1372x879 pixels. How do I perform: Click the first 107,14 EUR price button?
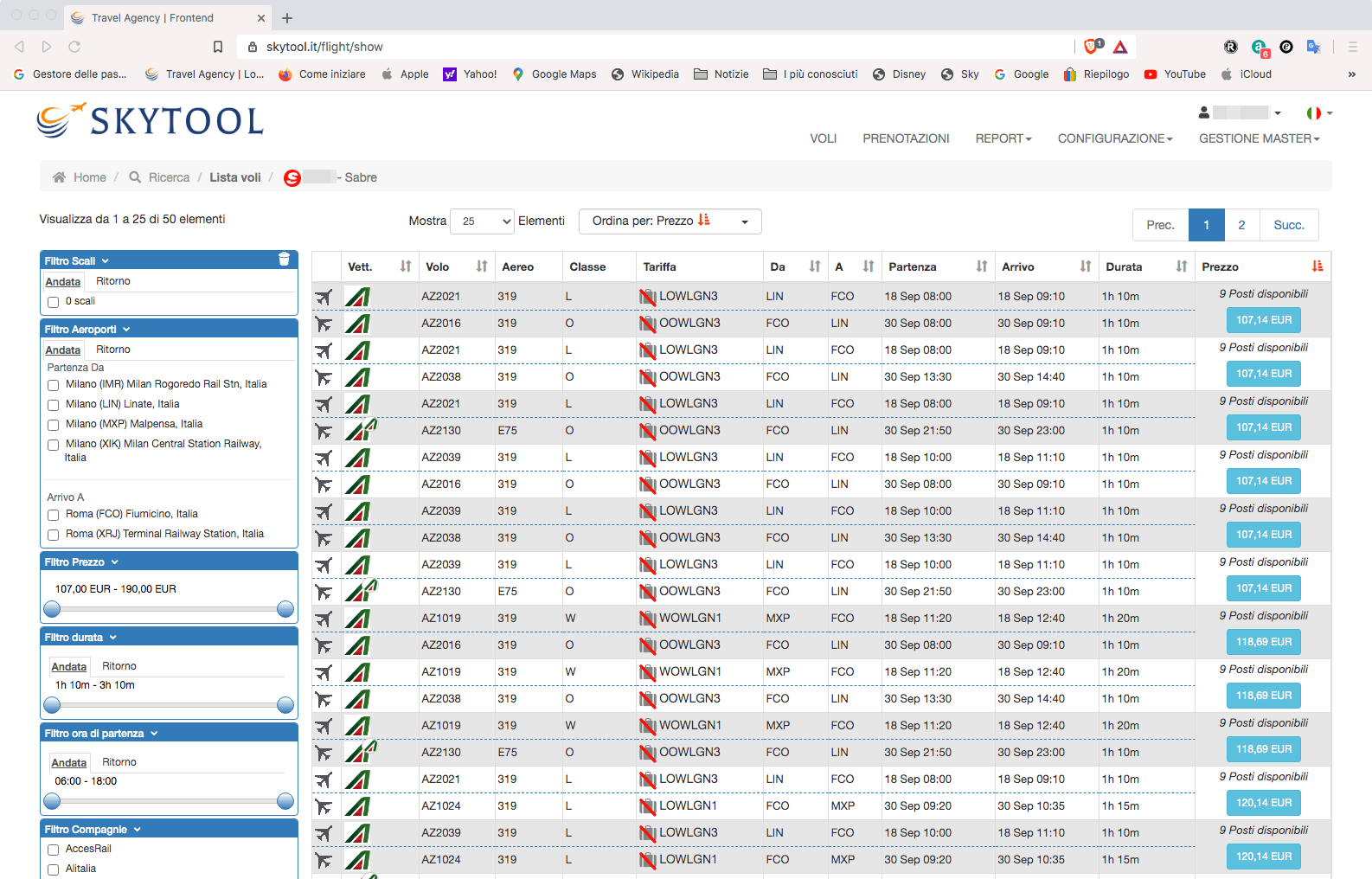click(x=1263, y=320)
